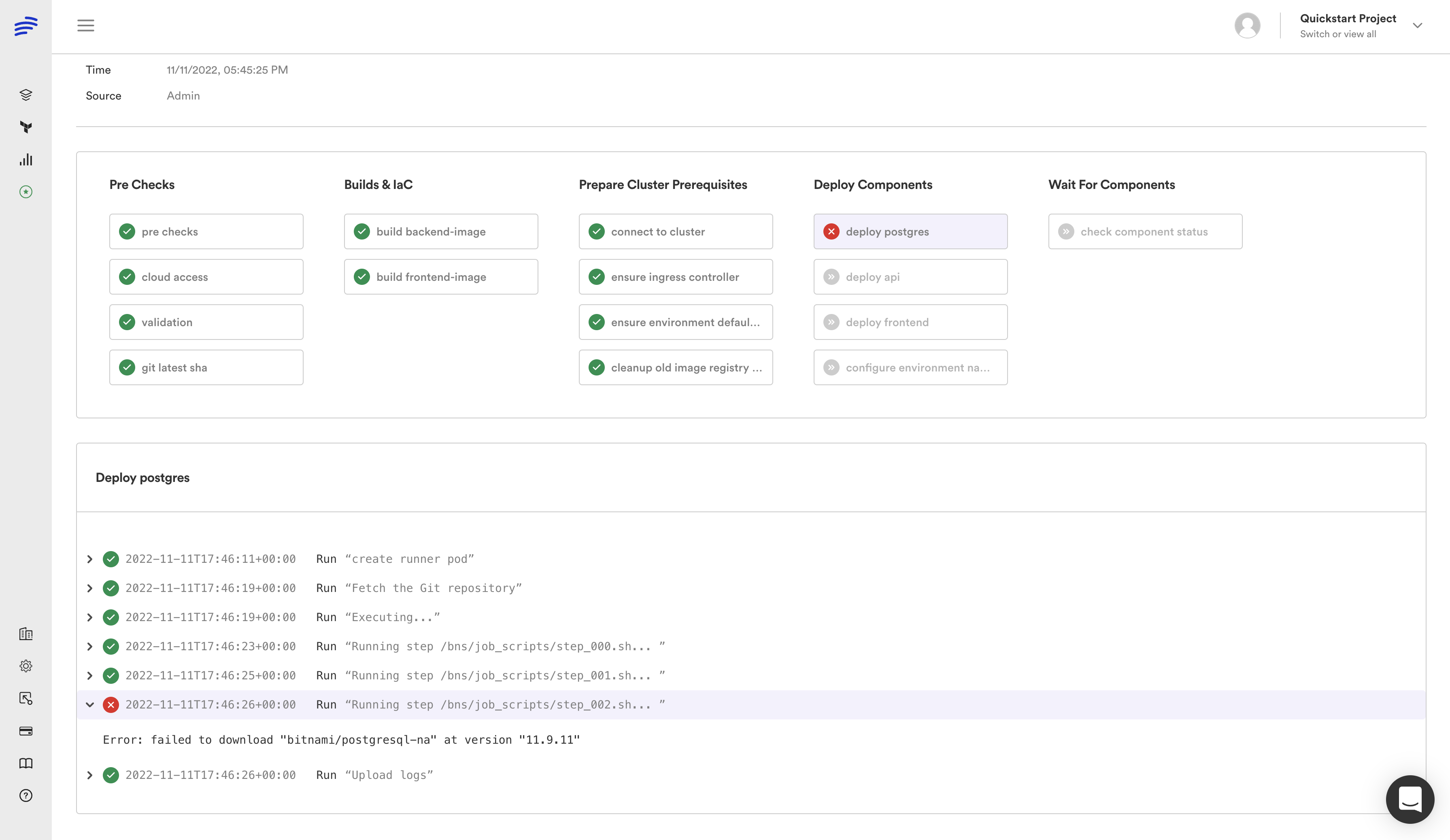
Task: Open the settings gear sidebar icon
Action: point(26,666)
